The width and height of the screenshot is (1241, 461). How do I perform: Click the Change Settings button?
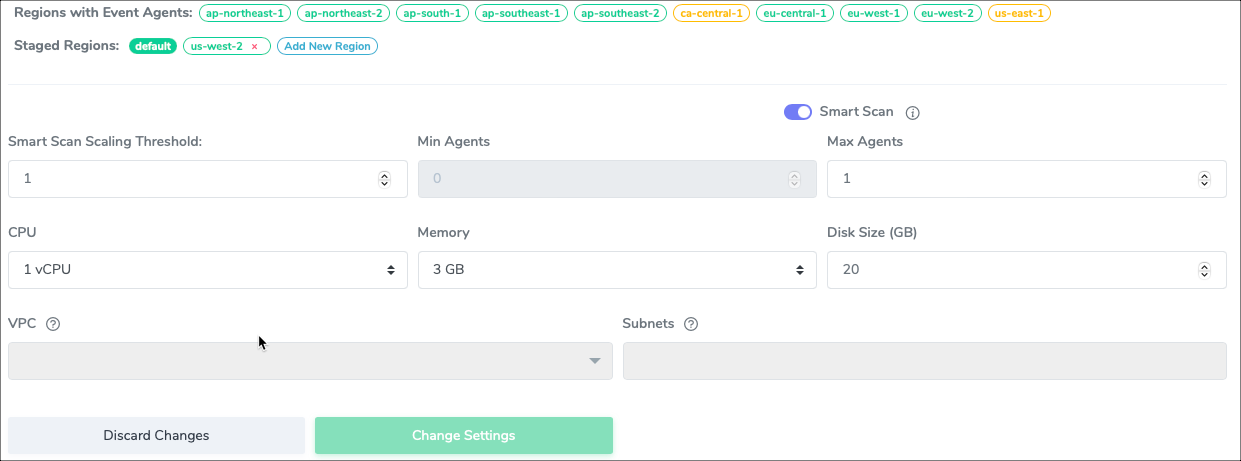(x=464, y=436)
